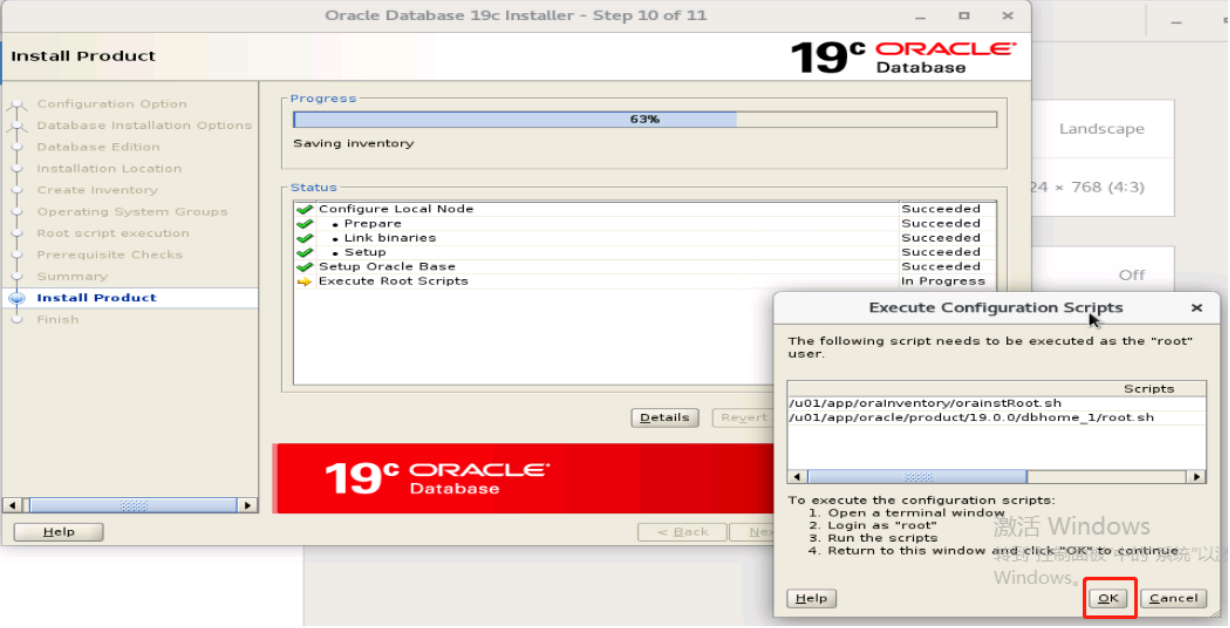Select Execute Root Scripts status row
The image size is (1230, 628).
pyautogui.click(x=645, y=281)
